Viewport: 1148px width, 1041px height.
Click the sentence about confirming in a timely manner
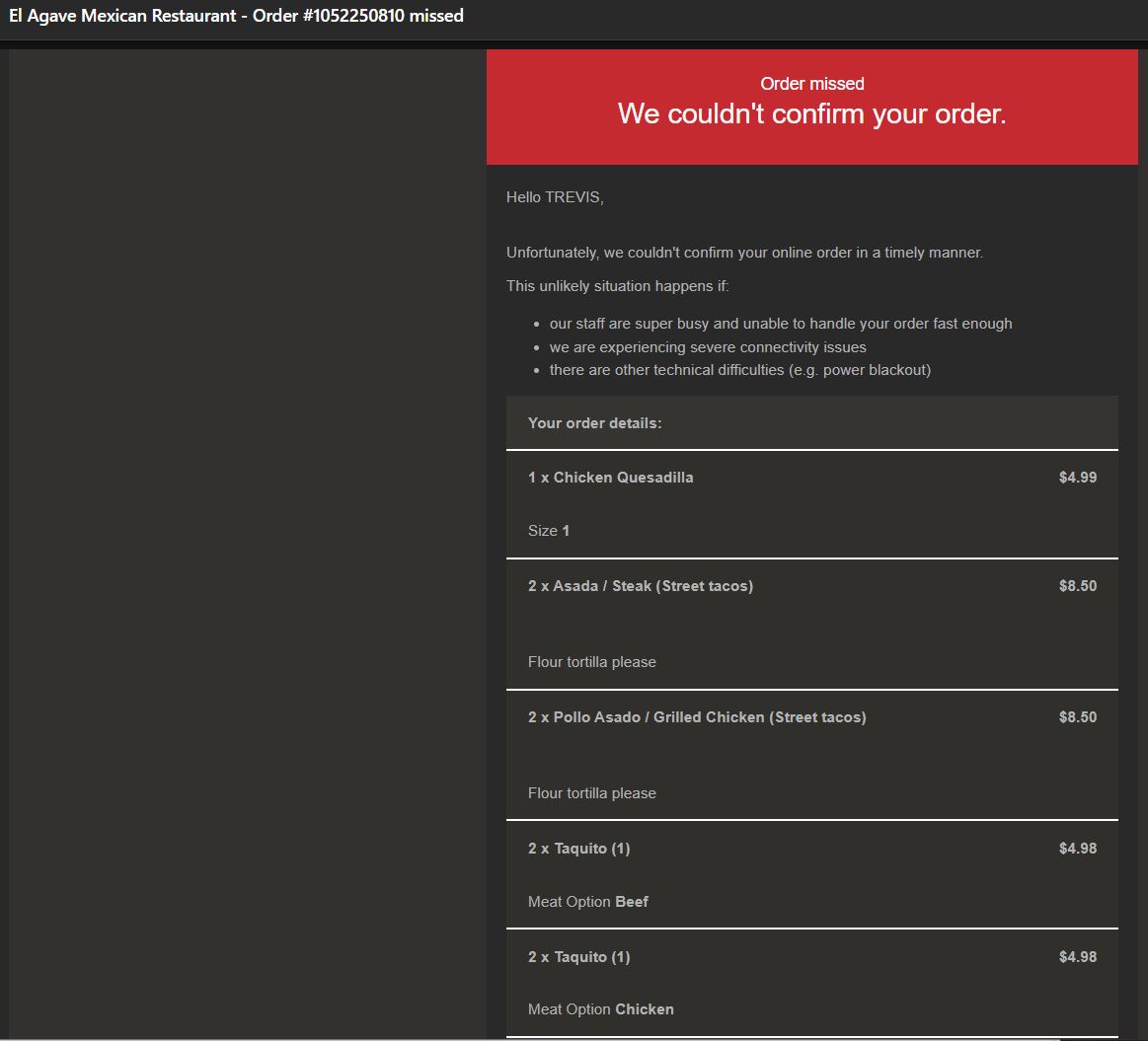(x=744, y=253)
